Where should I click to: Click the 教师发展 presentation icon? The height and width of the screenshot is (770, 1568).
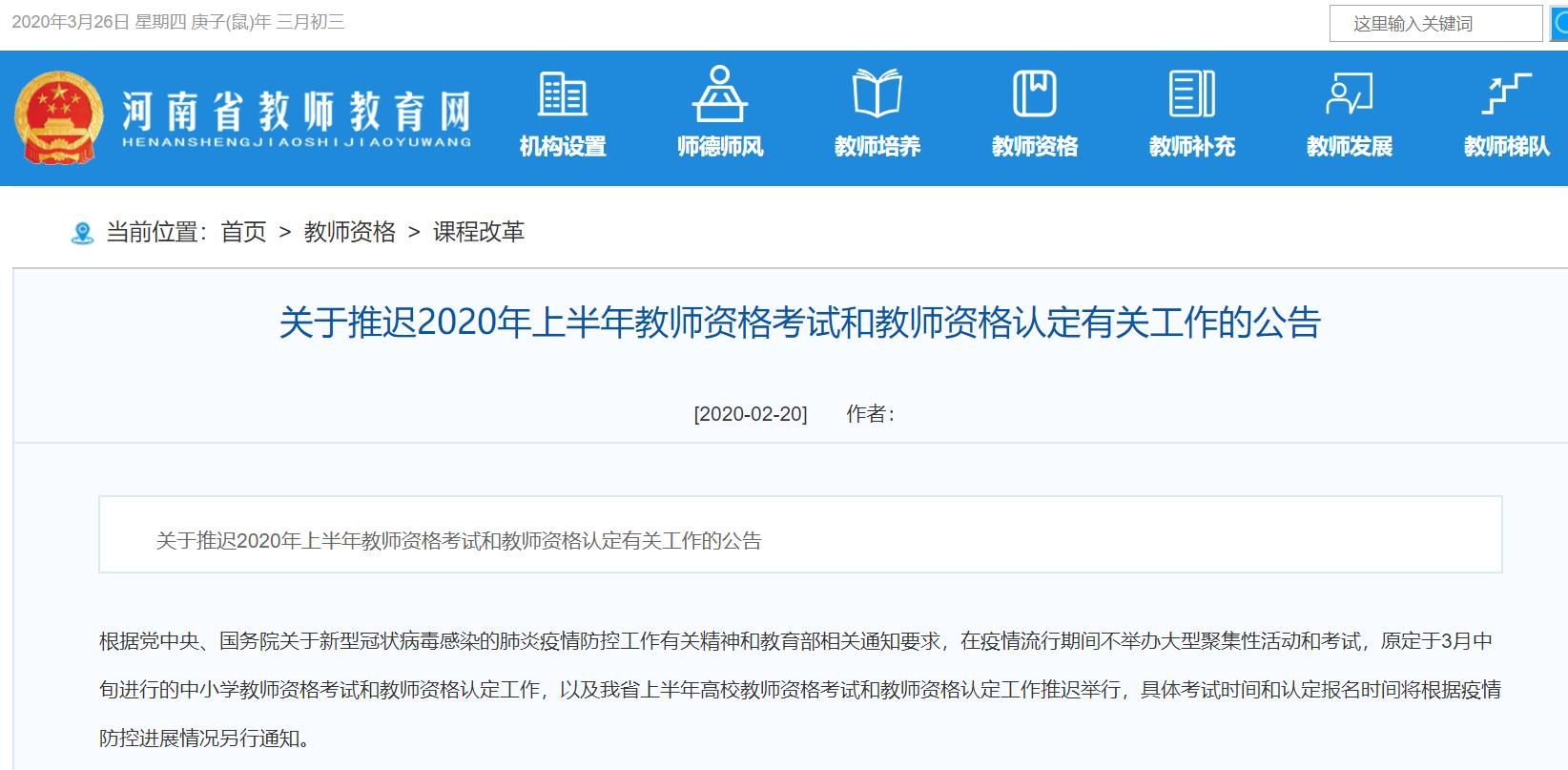coord(1350,94)
